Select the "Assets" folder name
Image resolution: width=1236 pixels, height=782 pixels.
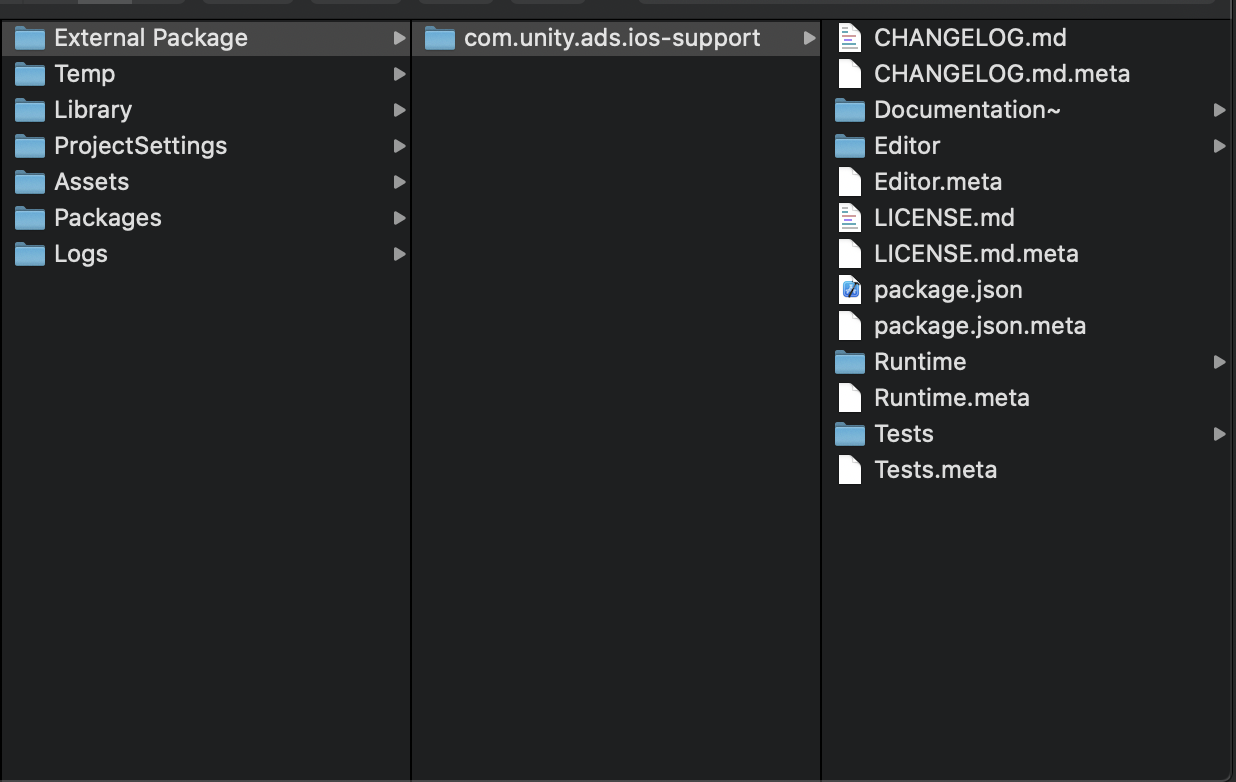click(x=92, y=182)
